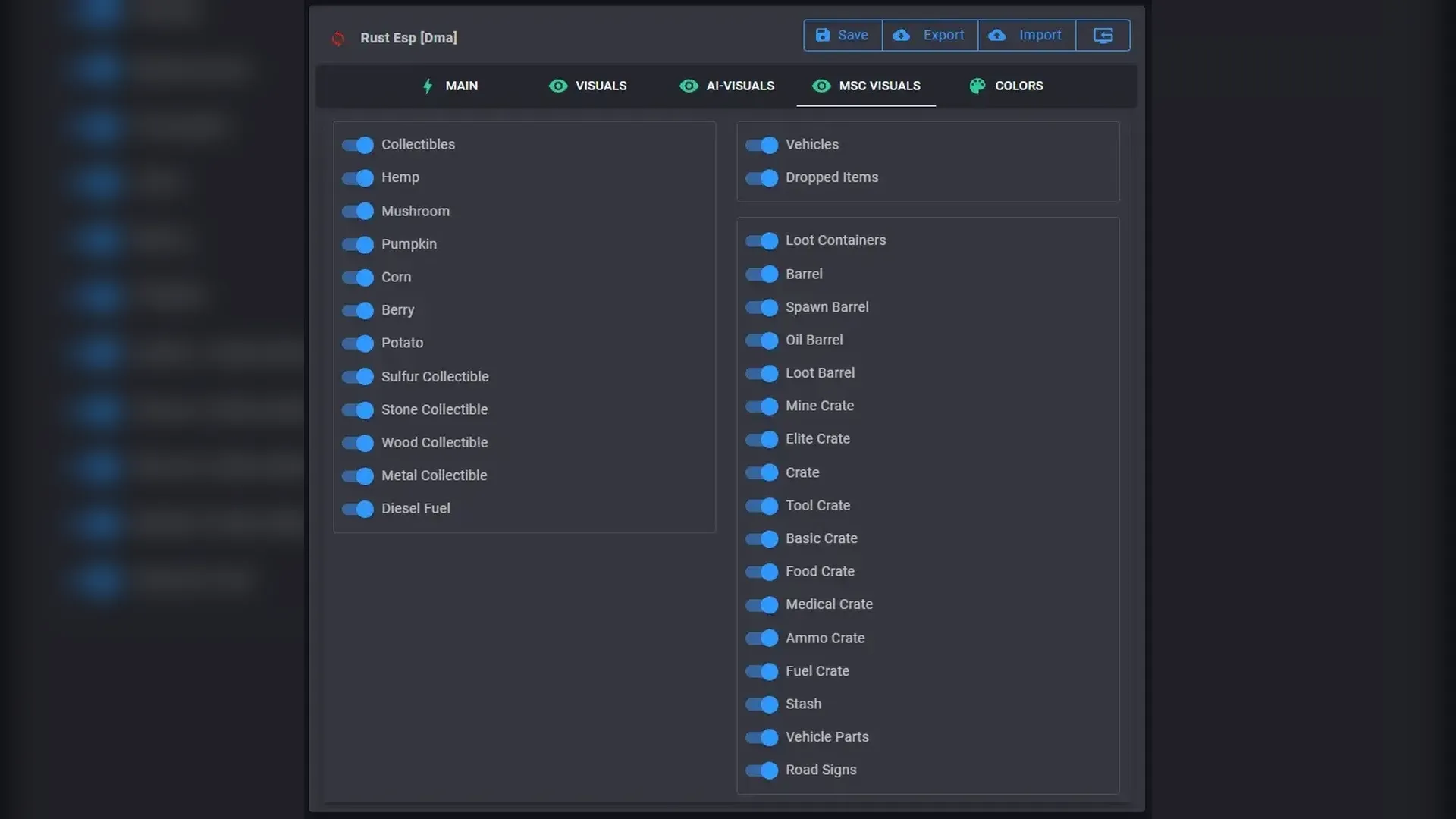
Task: Toggle Sulfur Collectible off
Action: coord(358,377)
